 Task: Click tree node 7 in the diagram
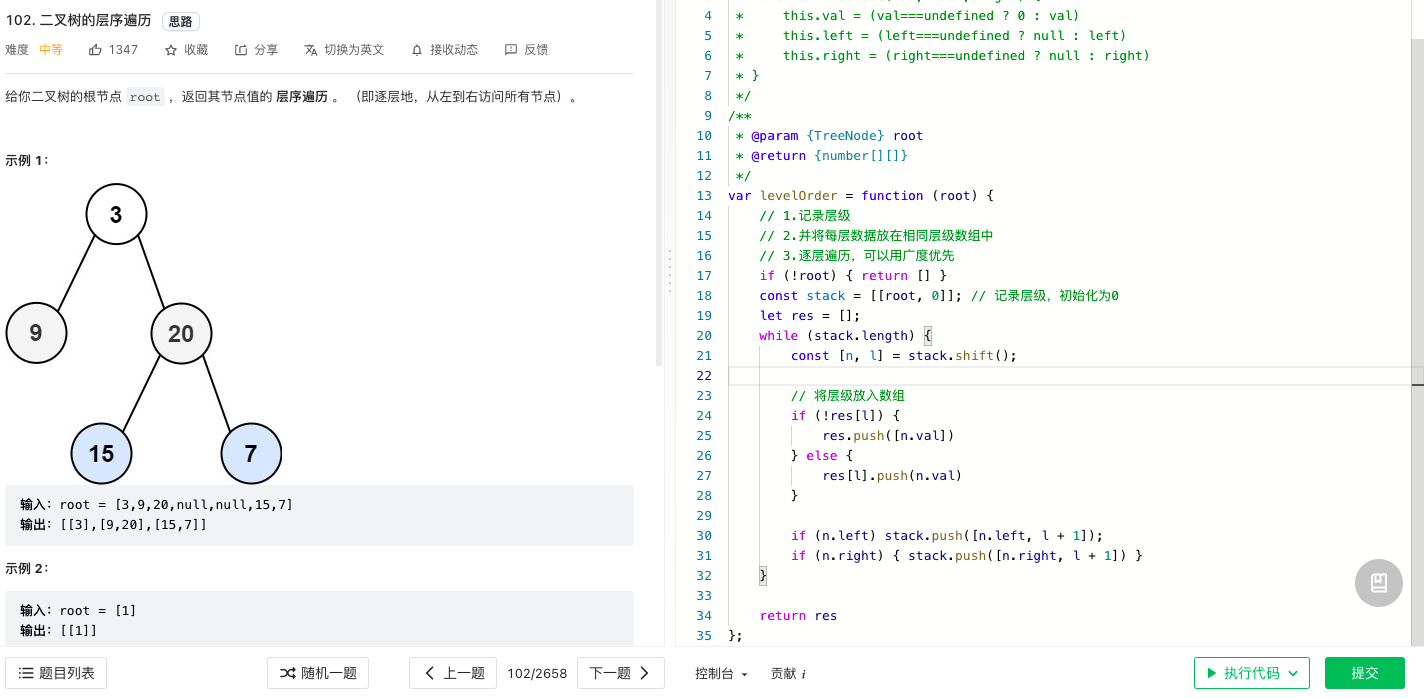click(x=251, y=454)
